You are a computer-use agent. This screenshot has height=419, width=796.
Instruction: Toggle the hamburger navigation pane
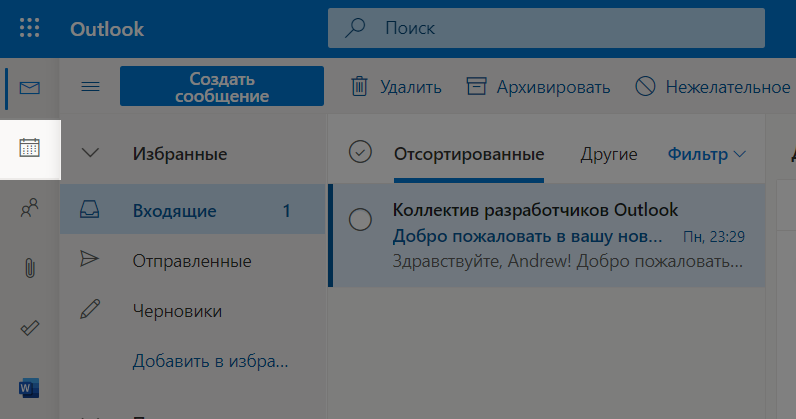pyautogui.click(x=90, y=87)
